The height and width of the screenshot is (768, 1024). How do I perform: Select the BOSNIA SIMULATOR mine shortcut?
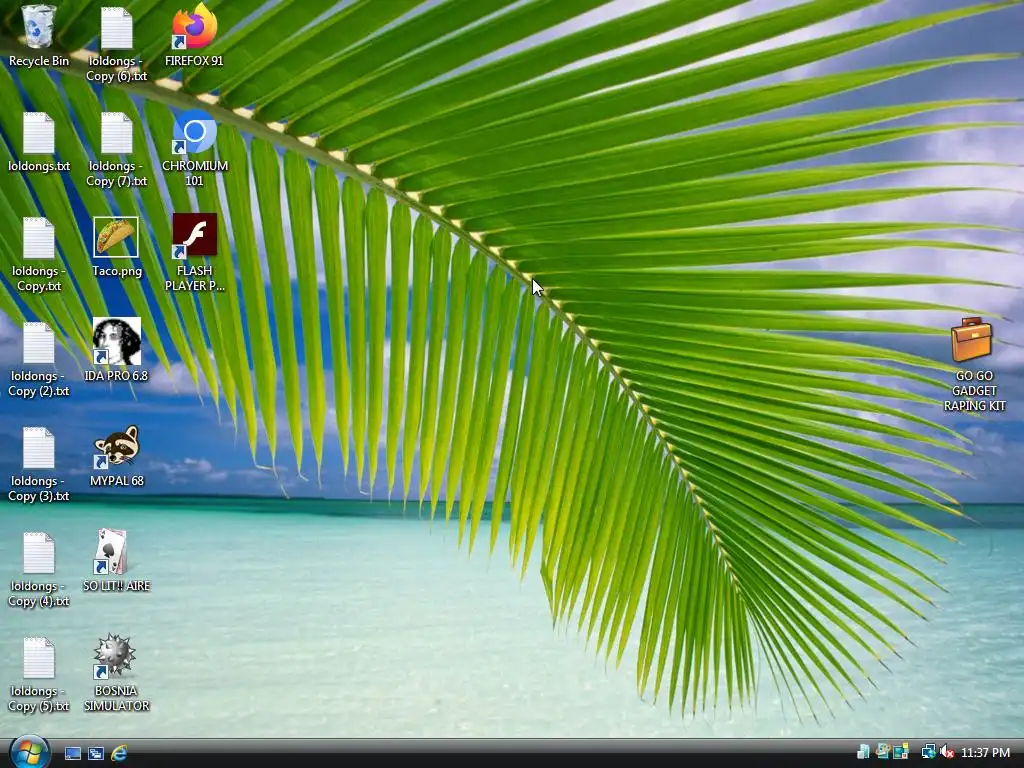pyautogui.click(x=116, y=673)
